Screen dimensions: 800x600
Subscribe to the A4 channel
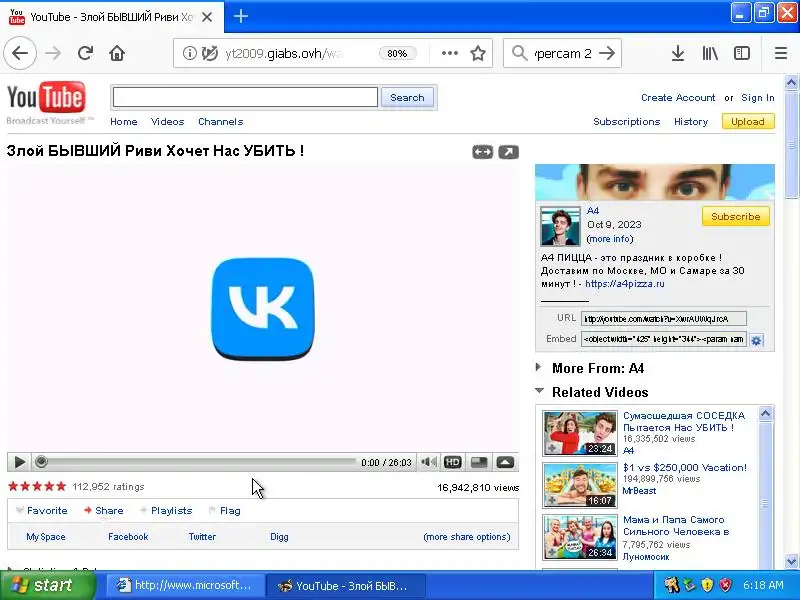click(x=736, y=216)
